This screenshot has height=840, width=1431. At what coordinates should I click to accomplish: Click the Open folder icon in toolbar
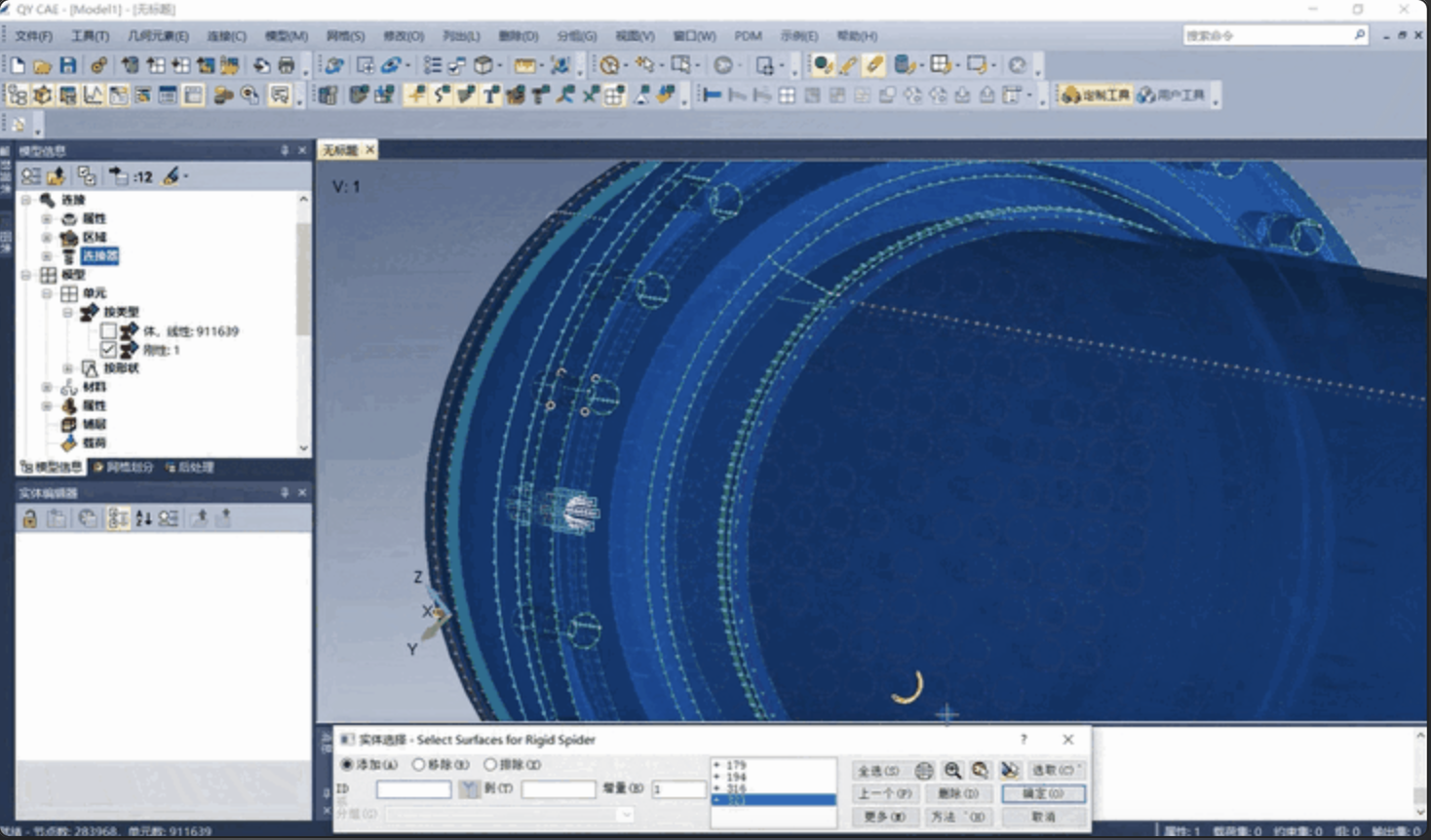pyautogui.click(x=42, y=65)
